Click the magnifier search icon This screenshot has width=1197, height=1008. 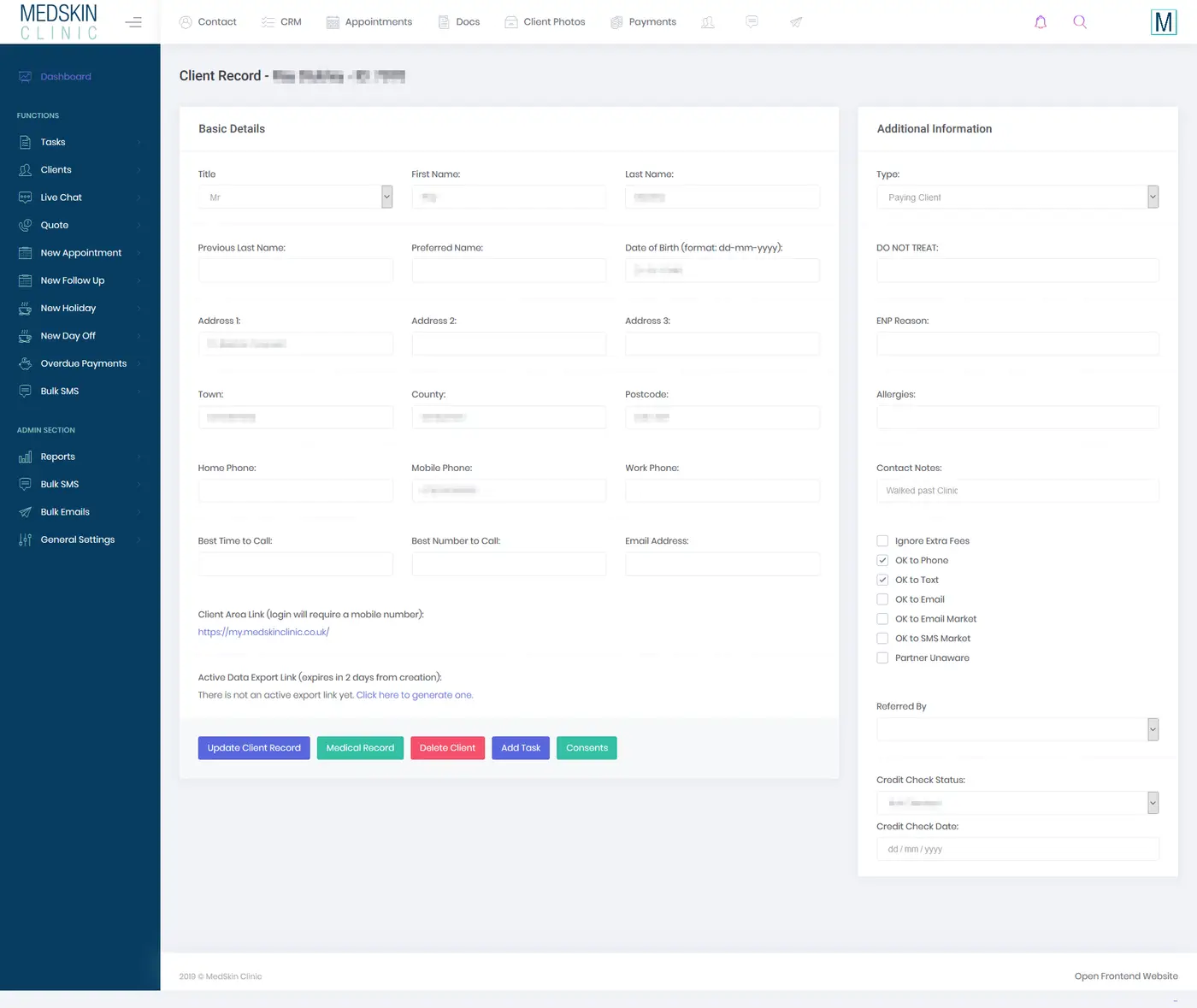pyautogui.click(x=1080, y=22)
